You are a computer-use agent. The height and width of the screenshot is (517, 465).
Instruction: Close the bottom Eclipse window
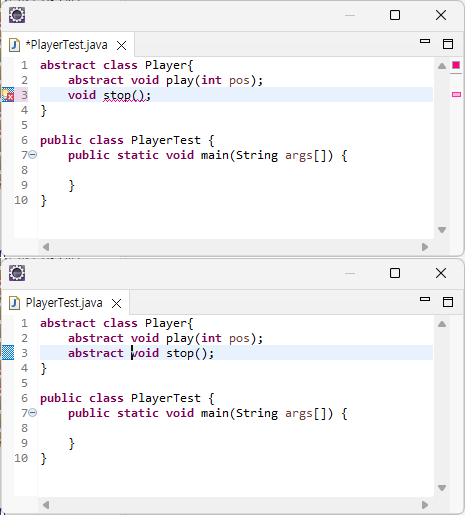[441, 273]
